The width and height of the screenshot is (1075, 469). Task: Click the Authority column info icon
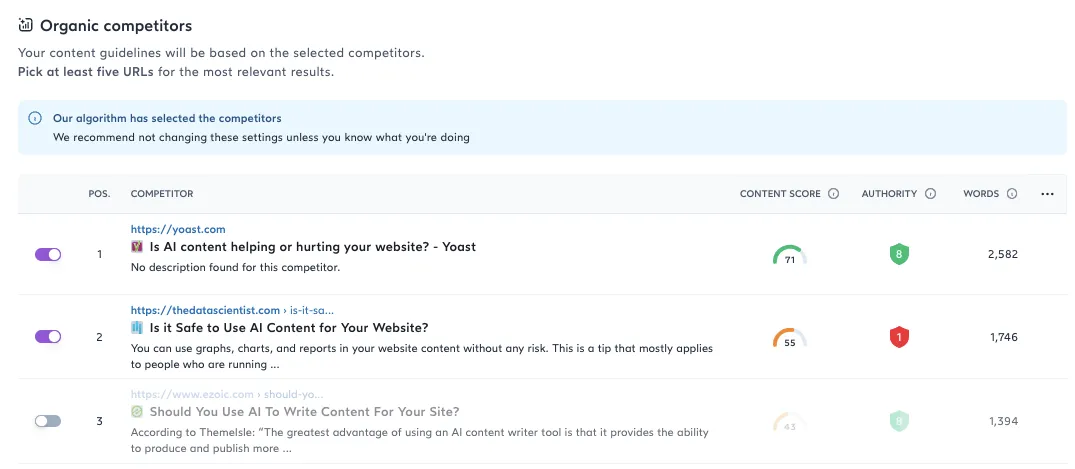(x=930, y=194)
